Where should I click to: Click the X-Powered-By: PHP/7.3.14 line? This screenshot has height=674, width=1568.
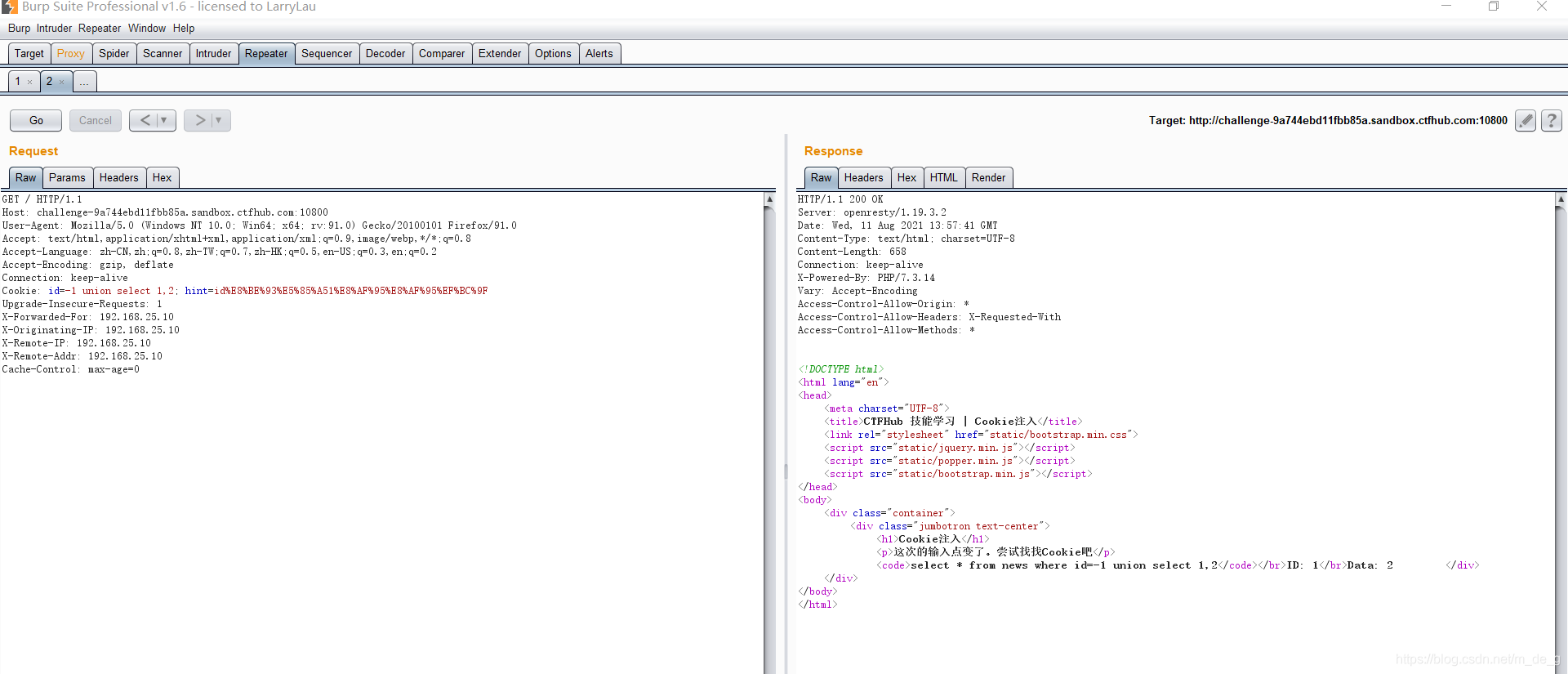866,278
